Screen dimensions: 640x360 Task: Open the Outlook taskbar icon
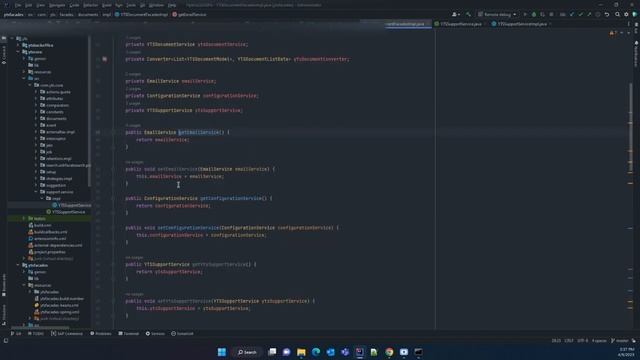click(x=330, y=352)
